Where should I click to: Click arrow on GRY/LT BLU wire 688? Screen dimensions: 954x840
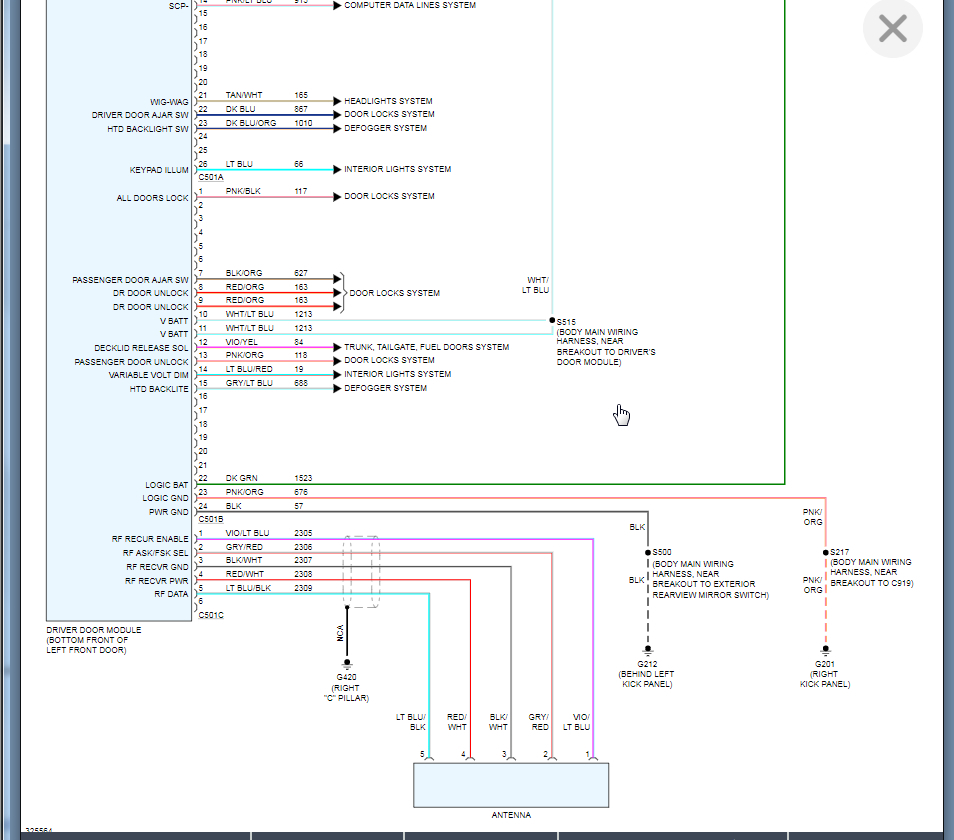click(337, 388)
